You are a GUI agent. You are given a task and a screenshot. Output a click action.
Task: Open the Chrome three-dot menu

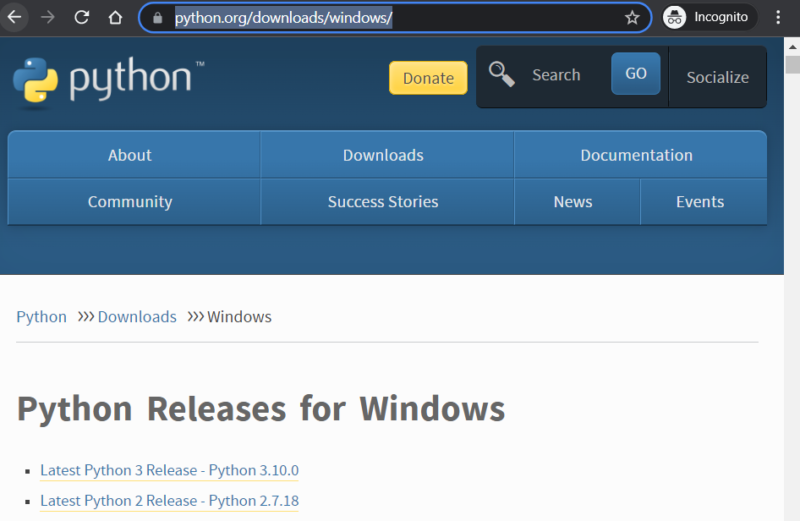(778, 17)
